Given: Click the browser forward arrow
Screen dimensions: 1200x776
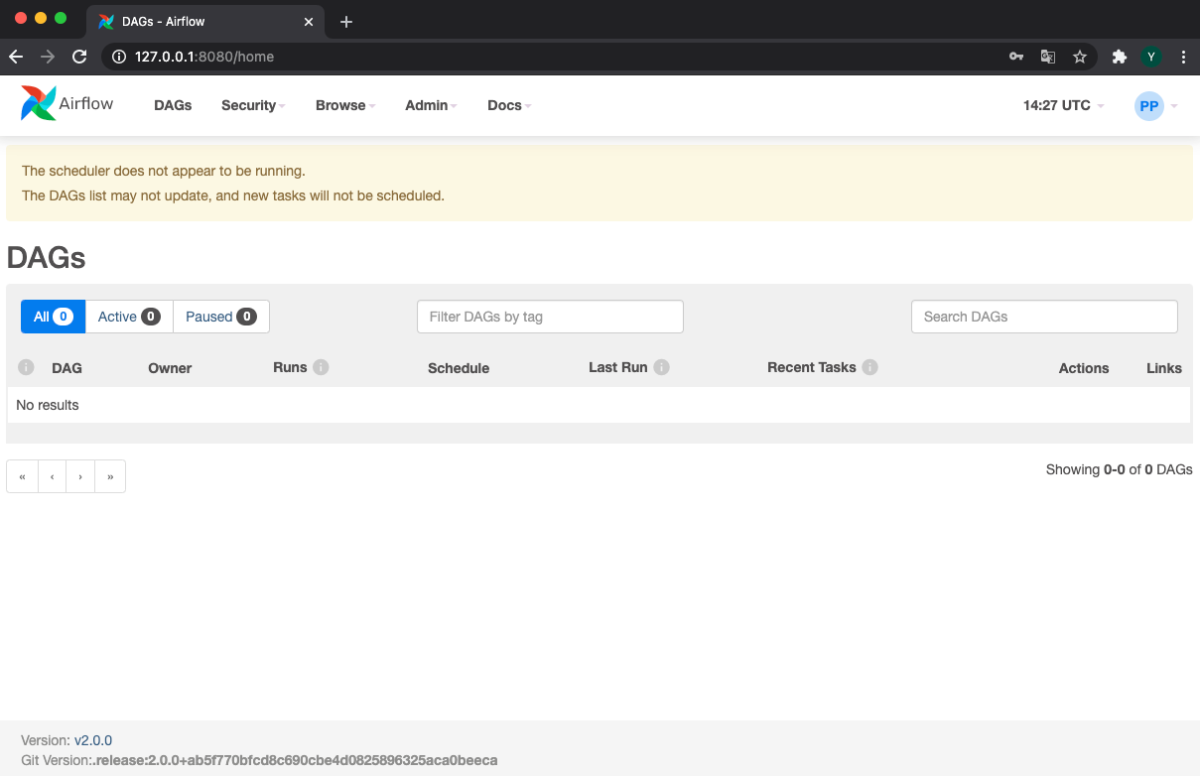Looking at the screenshot, I should [x=48, y=57].
